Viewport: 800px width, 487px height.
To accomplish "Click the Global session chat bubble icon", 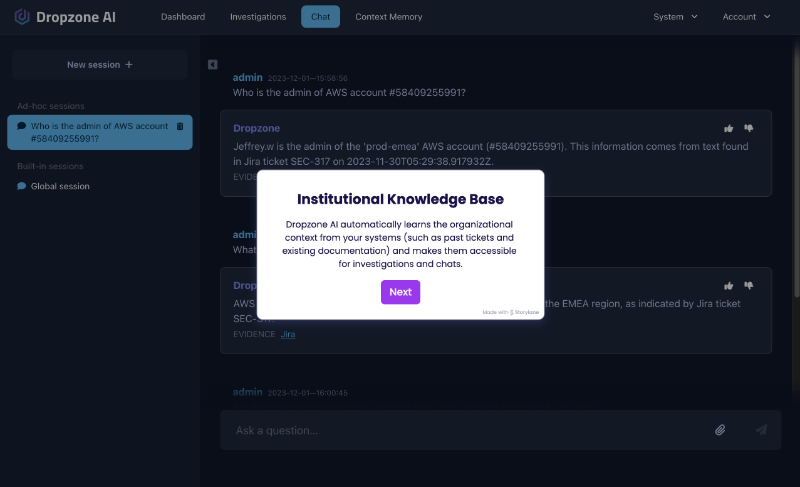I will 21,186.
